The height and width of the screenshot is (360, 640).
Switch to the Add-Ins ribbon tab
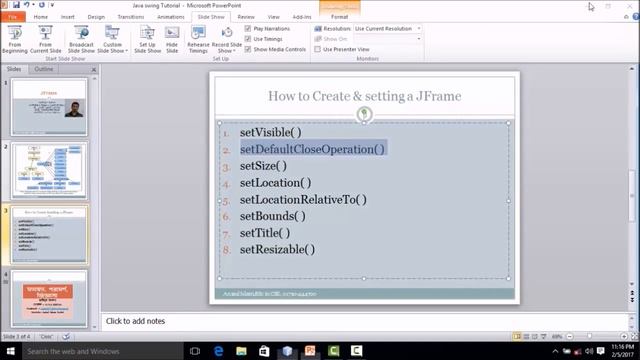pos(302,17)
